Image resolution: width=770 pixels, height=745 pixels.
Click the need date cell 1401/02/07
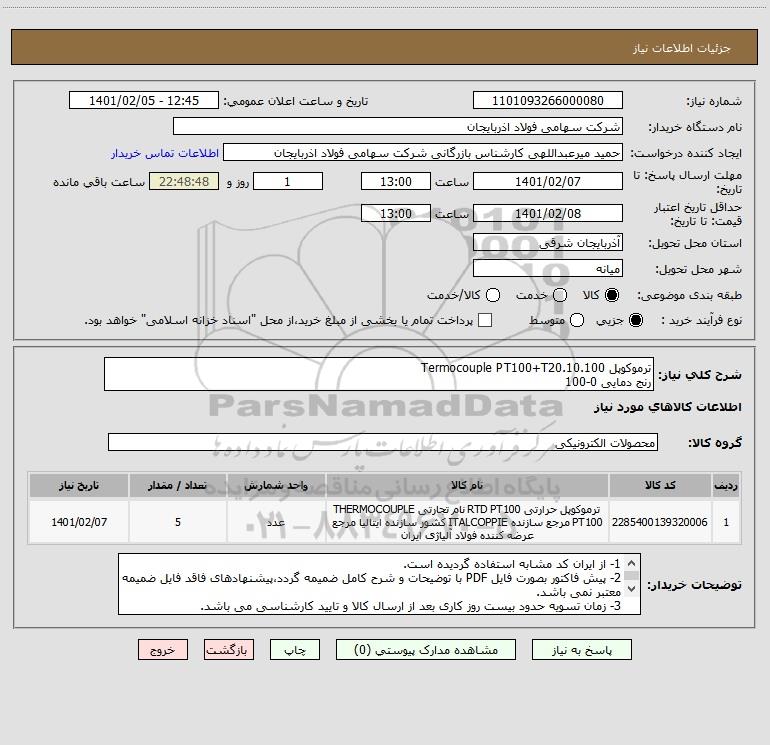tap(79, 522)
